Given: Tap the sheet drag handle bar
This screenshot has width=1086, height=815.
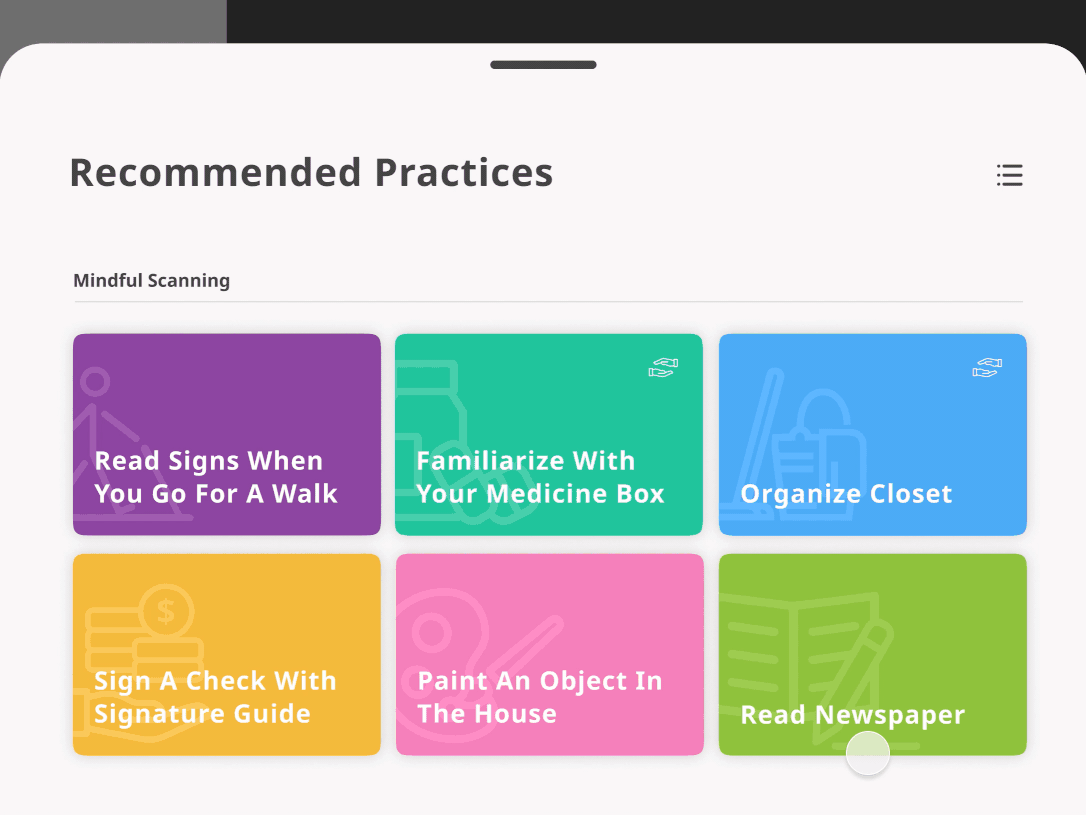Looking at the screenshot, I should (543, 65).
